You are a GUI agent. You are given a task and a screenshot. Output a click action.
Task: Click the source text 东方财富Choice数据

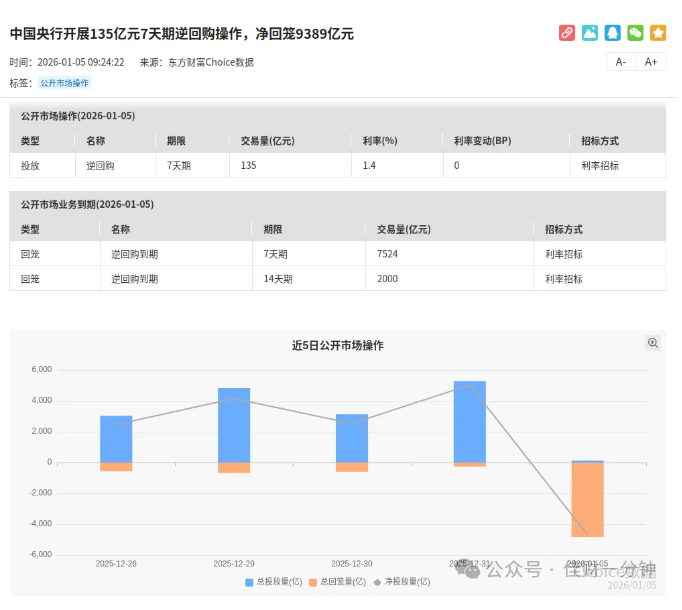pos(213,63)
